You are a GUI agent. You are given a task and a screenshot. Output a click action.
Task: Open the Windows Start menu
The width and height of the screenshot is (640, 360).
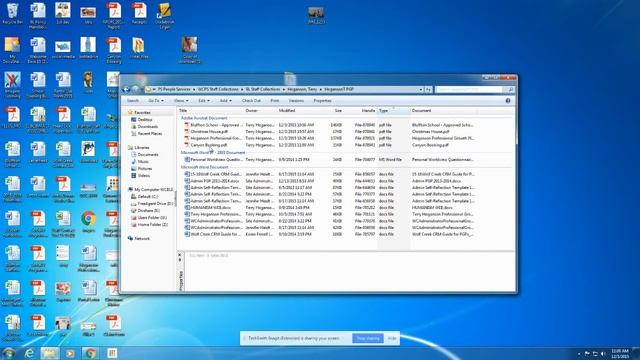click(8, 353)
